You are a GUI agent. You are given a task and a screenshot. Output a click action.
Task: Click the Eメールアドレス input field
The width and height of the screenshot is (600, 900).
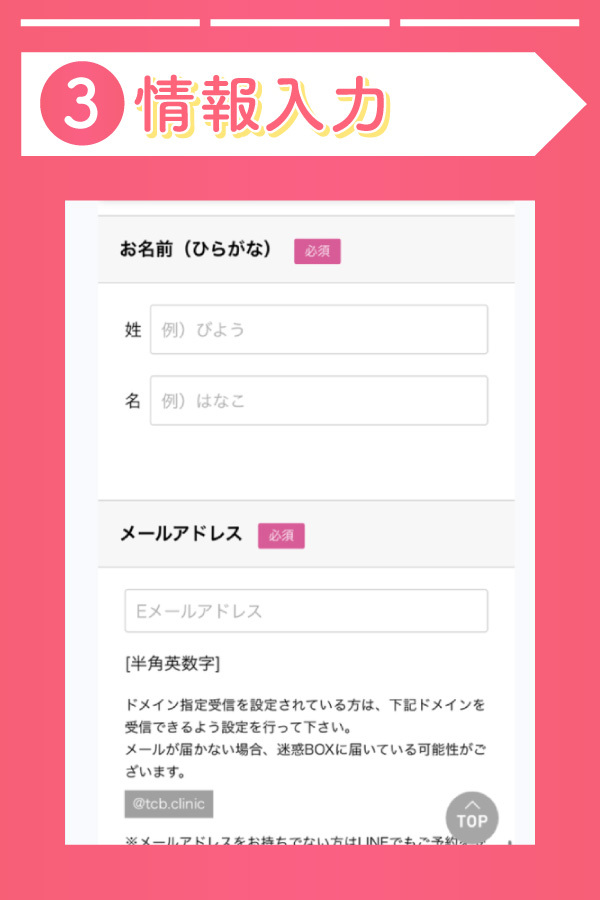pos(306,611)
